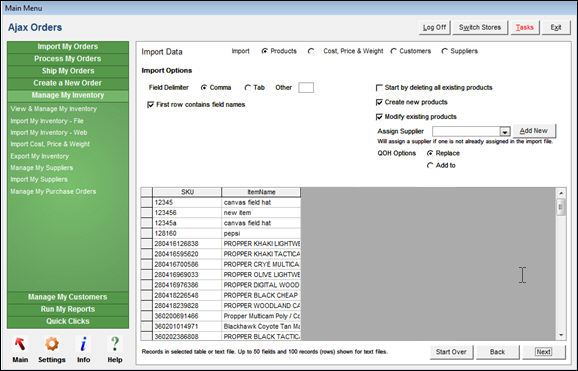Viewport: 578px width, 371px height.
Task: Select row header for pepsi row
Action: coord(147,233)
